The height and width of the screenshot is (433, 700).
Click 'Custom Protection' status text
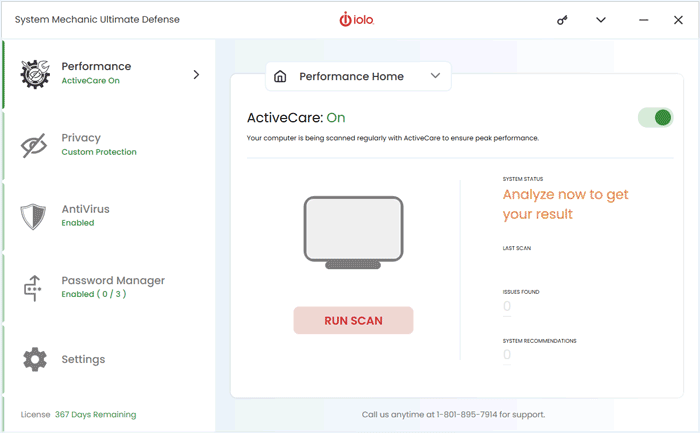99,152
